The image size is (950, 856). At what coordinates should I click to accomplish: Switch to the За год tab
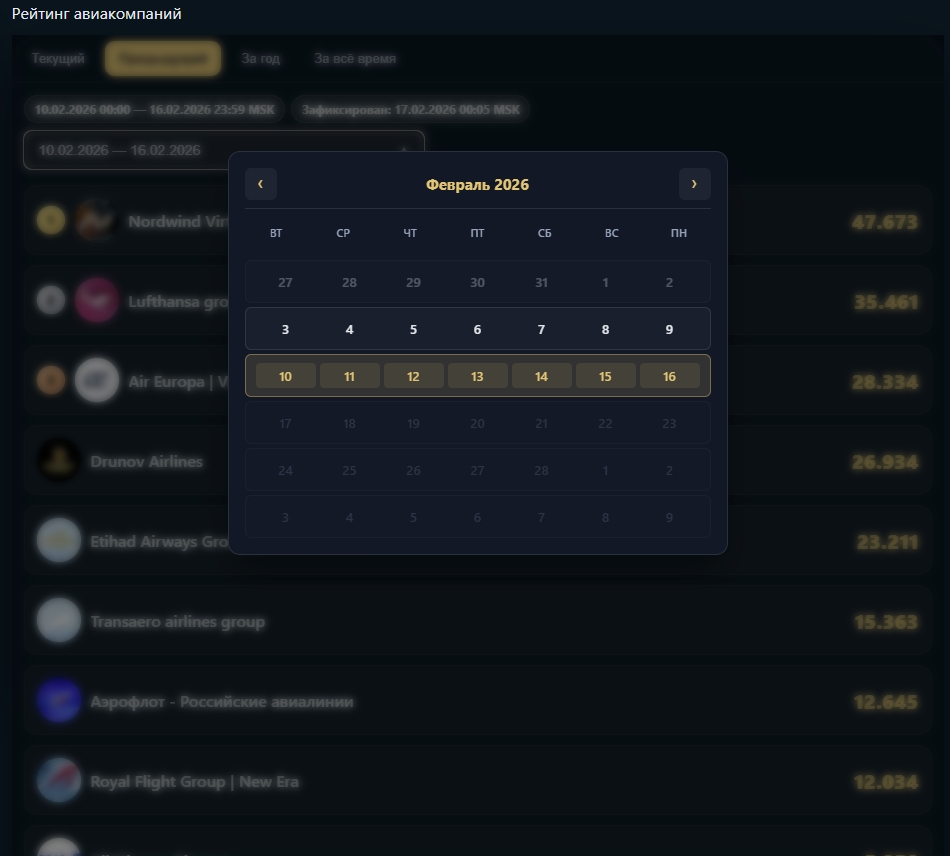pyautogui.click(x=260, y=59)
